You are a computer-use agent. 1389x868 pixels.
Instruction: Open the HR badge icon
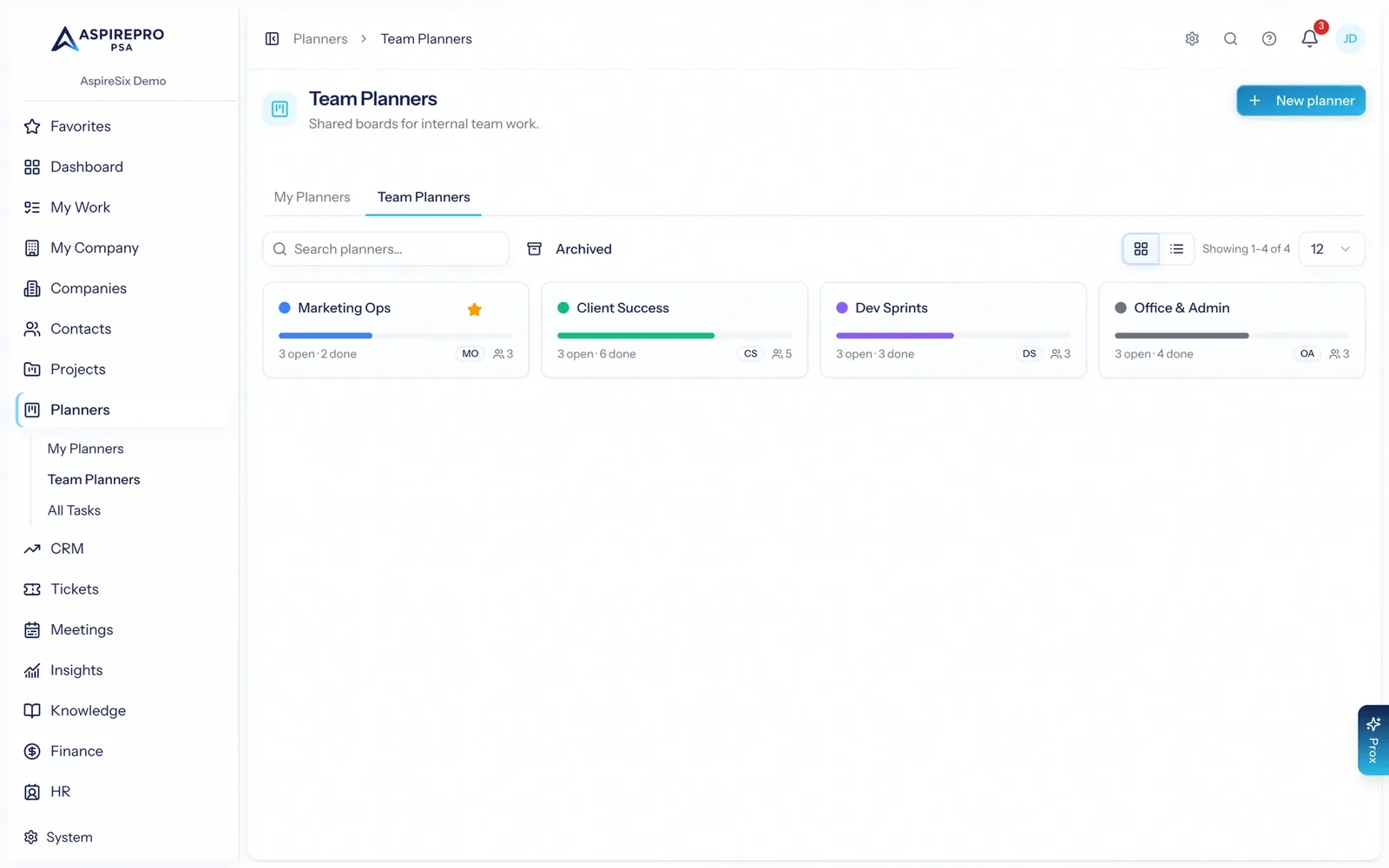32,792
